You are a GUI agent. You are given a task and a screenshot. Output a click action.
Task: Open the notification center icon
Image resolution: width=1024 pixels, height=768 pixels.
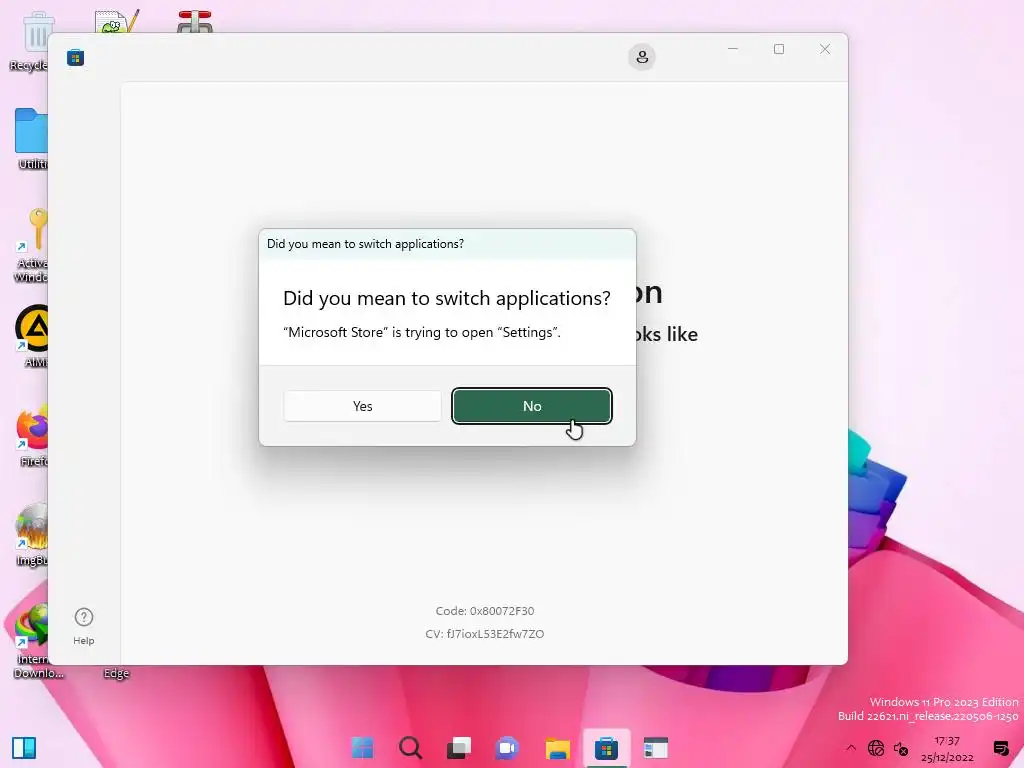point(1000,748)
